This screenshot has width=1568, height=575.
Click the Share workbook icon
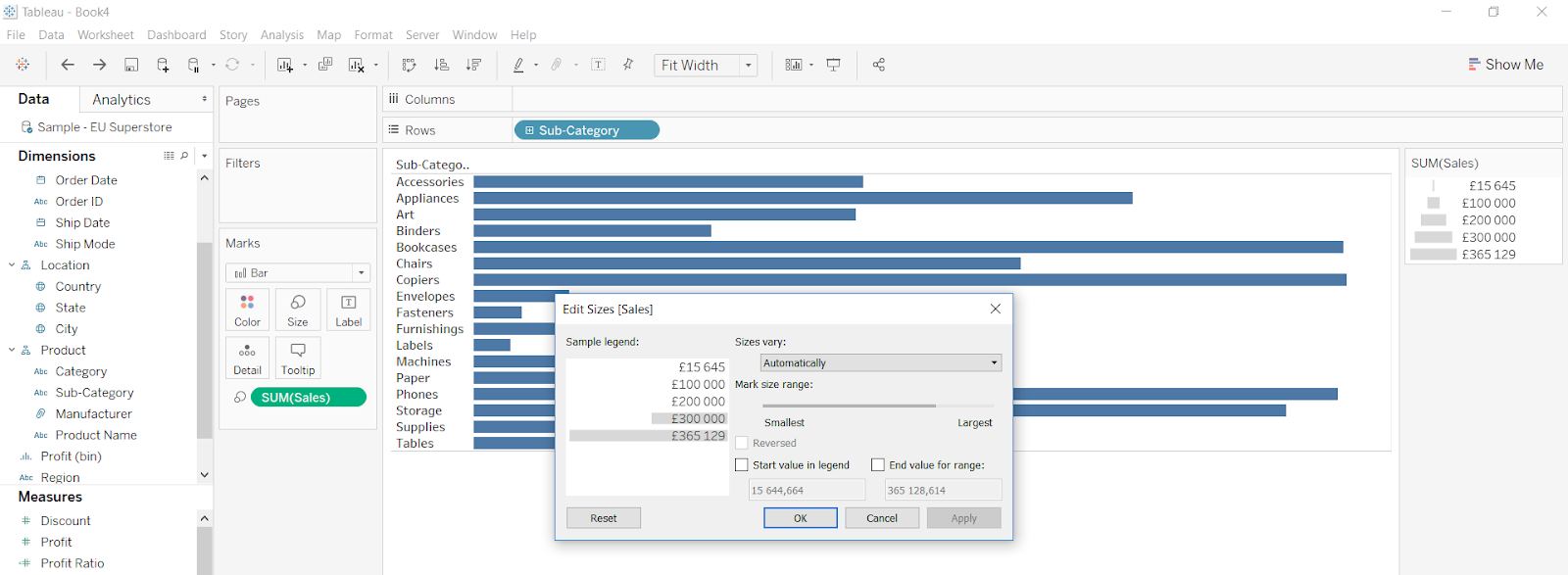[878, 65]
